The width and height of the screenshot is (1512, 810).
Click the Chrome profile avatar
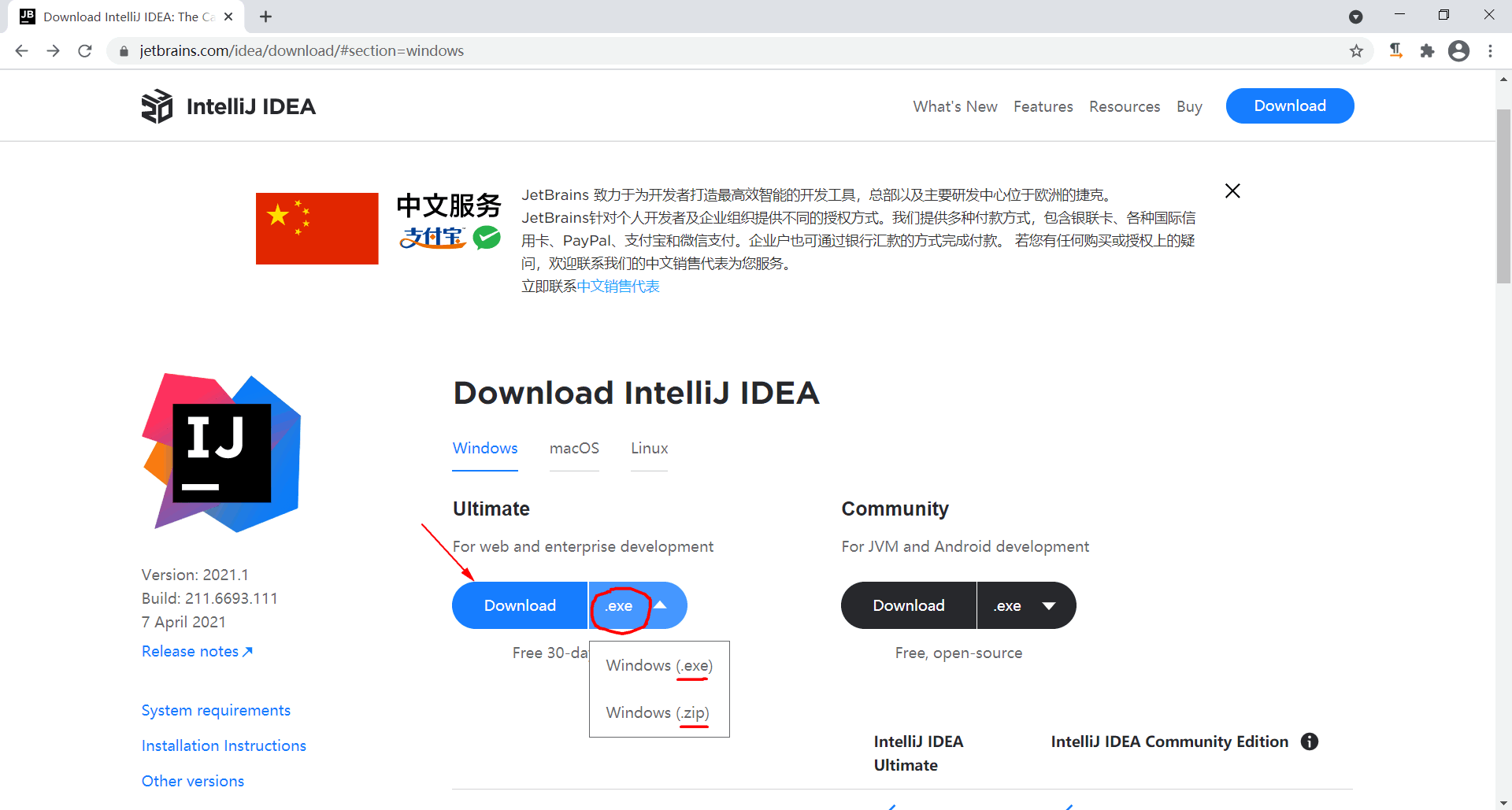pyautogui.click(x=1460, y=50)
